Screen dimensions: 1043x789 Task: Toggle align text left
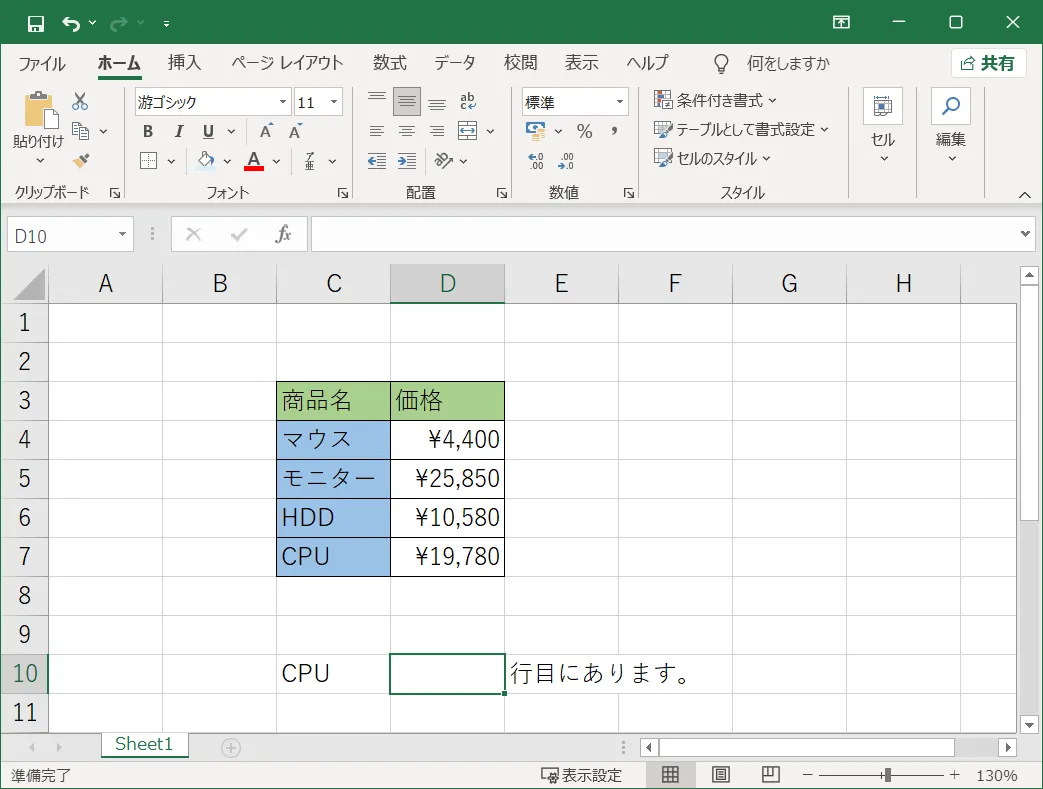coord(376,131)
